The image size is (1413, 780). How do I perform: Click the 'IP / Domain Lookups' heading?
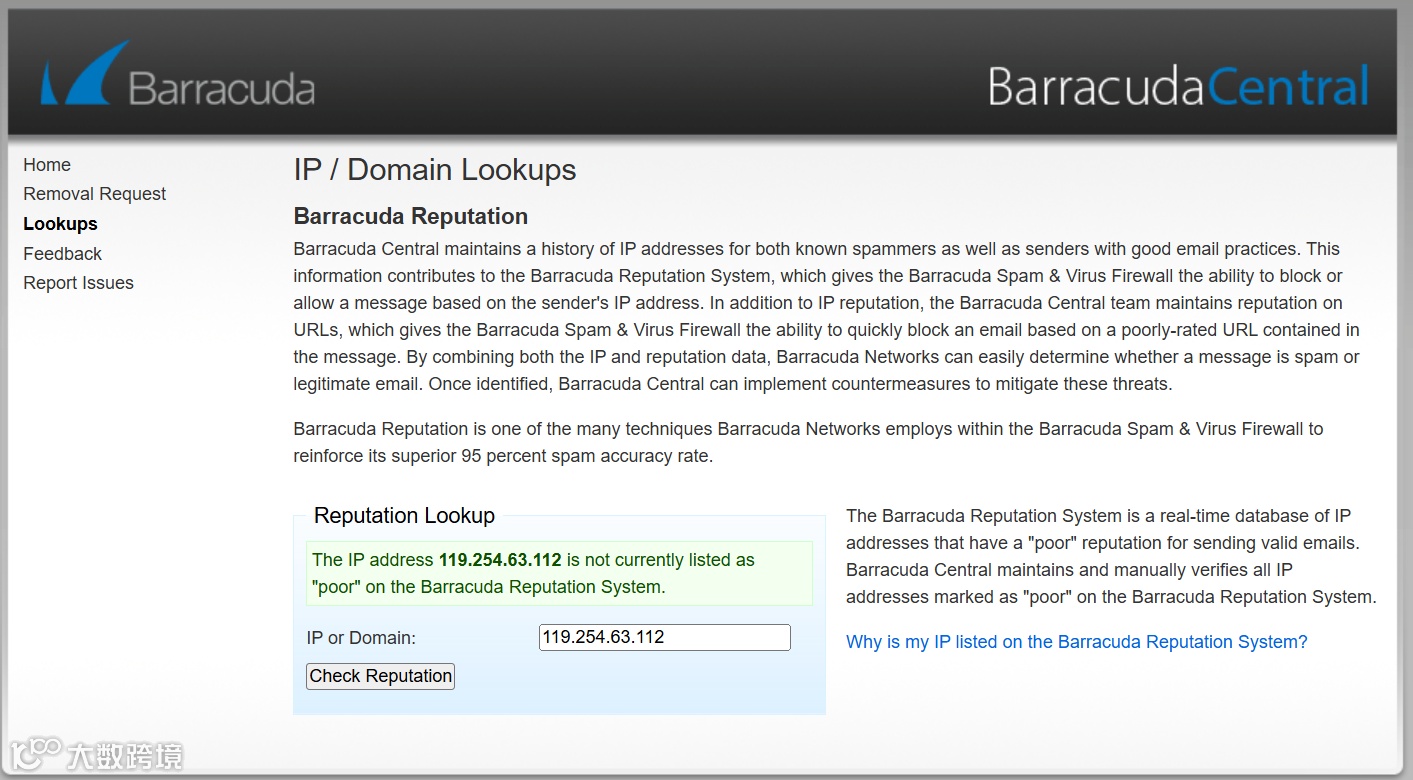coord(435,170)
